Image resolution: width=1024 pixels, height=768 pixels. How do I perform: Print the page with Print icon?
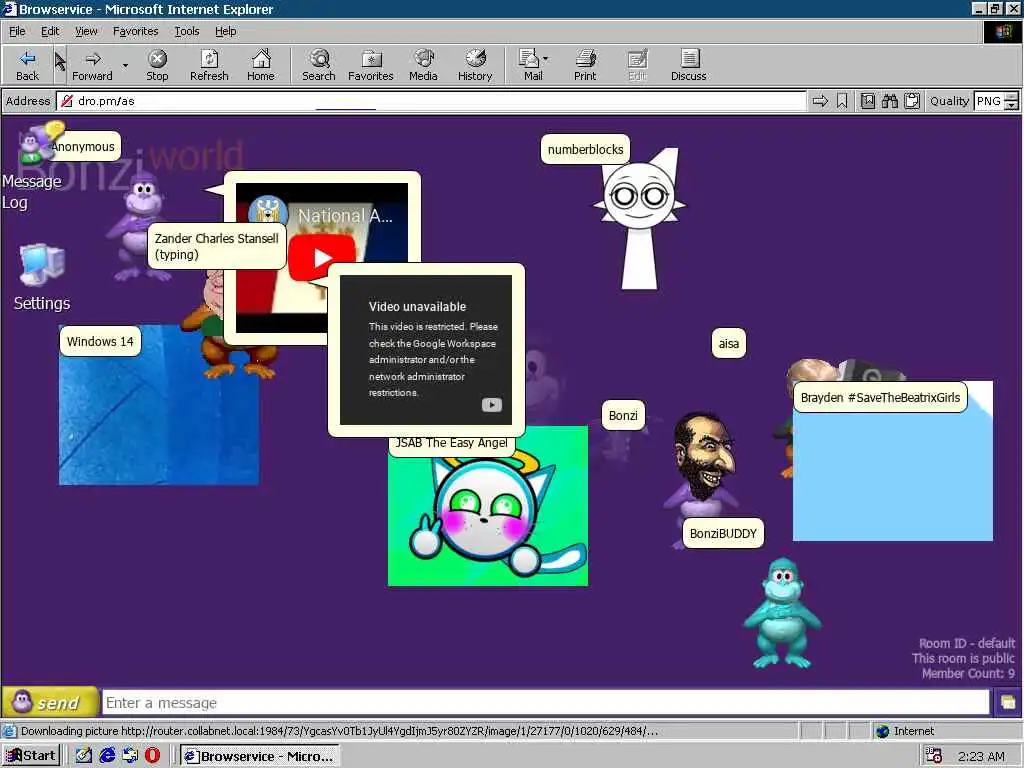click(x=585, y=65)
